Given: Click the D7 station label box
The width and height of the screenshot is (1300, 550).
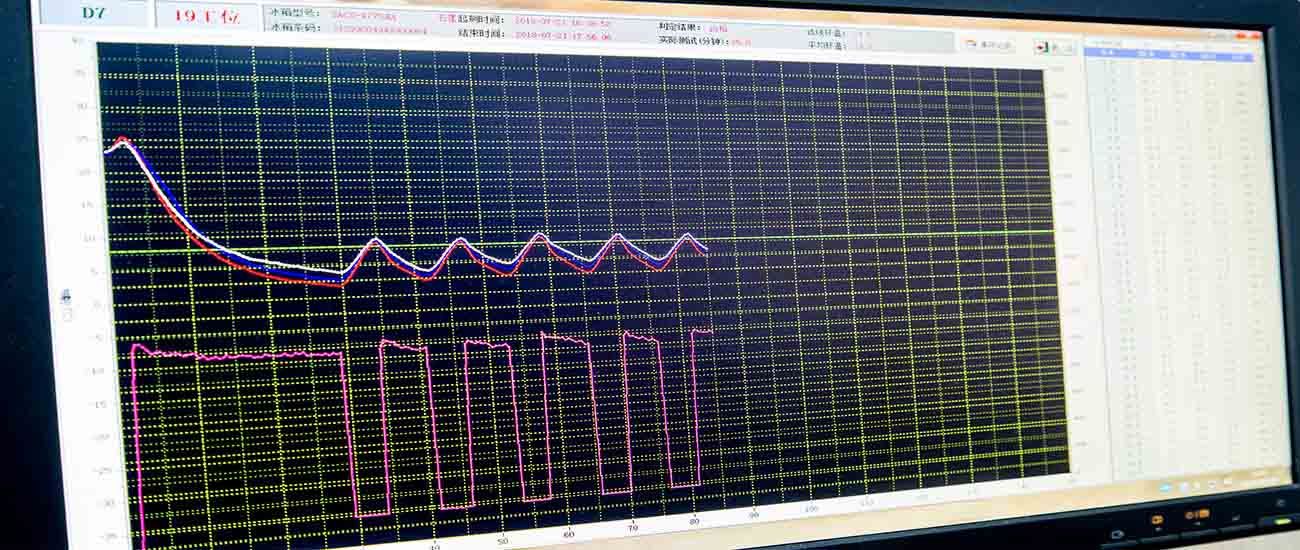Looking at the screenshot, I should click(x=95, y=13).
